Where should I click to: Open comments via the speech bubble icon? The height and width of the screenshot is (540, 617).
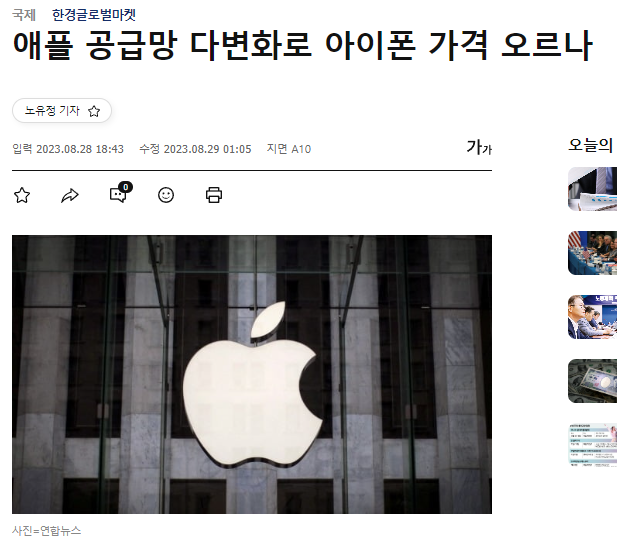pos(120,193)
